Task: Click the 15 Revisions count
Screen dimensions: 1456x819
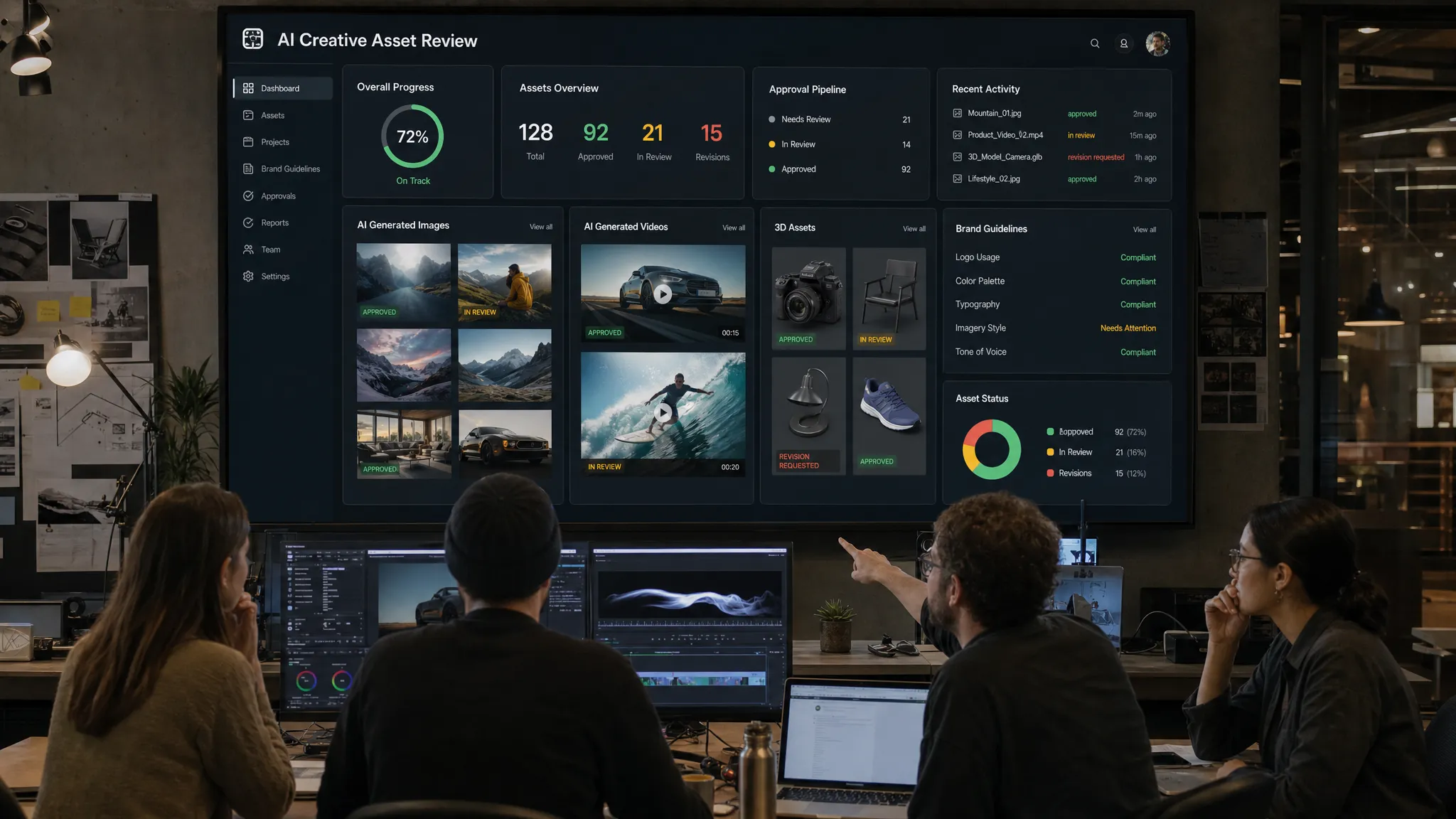Action: pyautogui.click(x=711, y=133)
